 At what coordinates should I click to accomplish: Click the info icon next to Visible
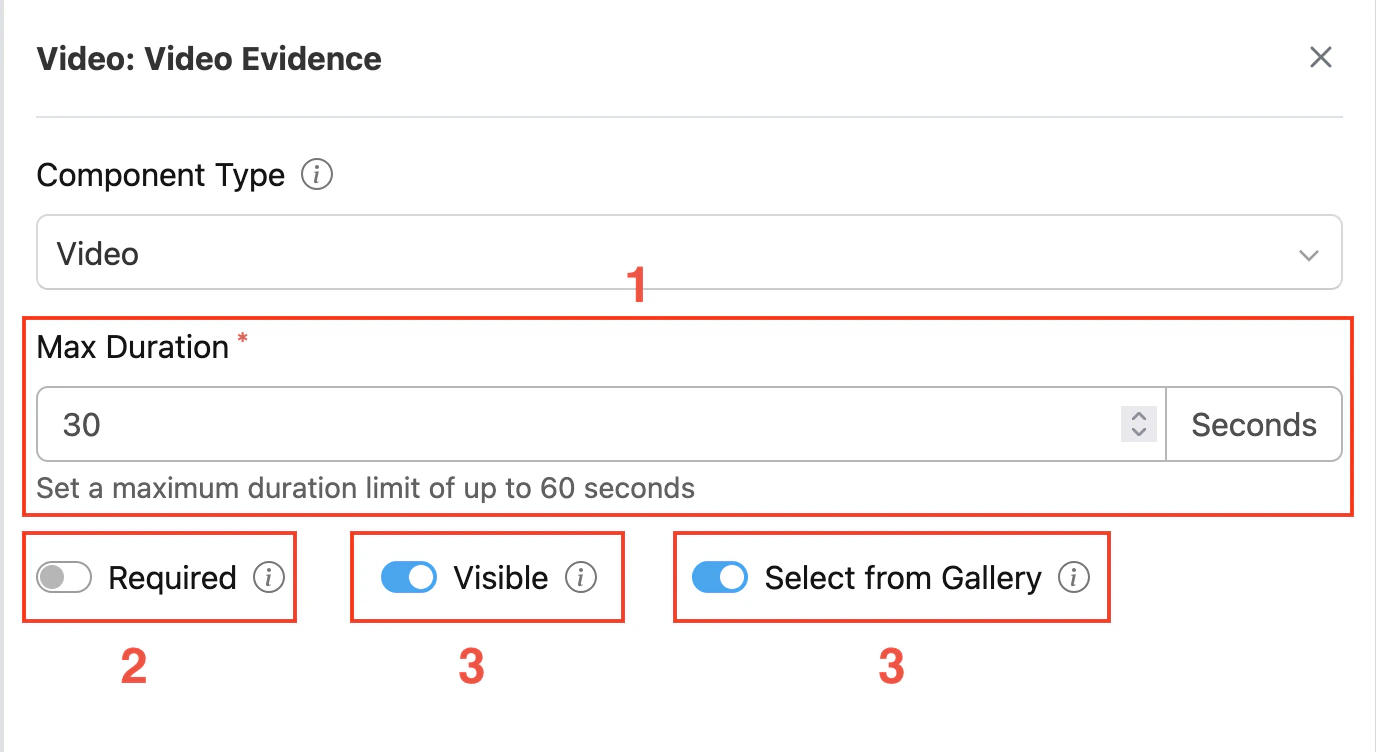(x=580, y=578)
